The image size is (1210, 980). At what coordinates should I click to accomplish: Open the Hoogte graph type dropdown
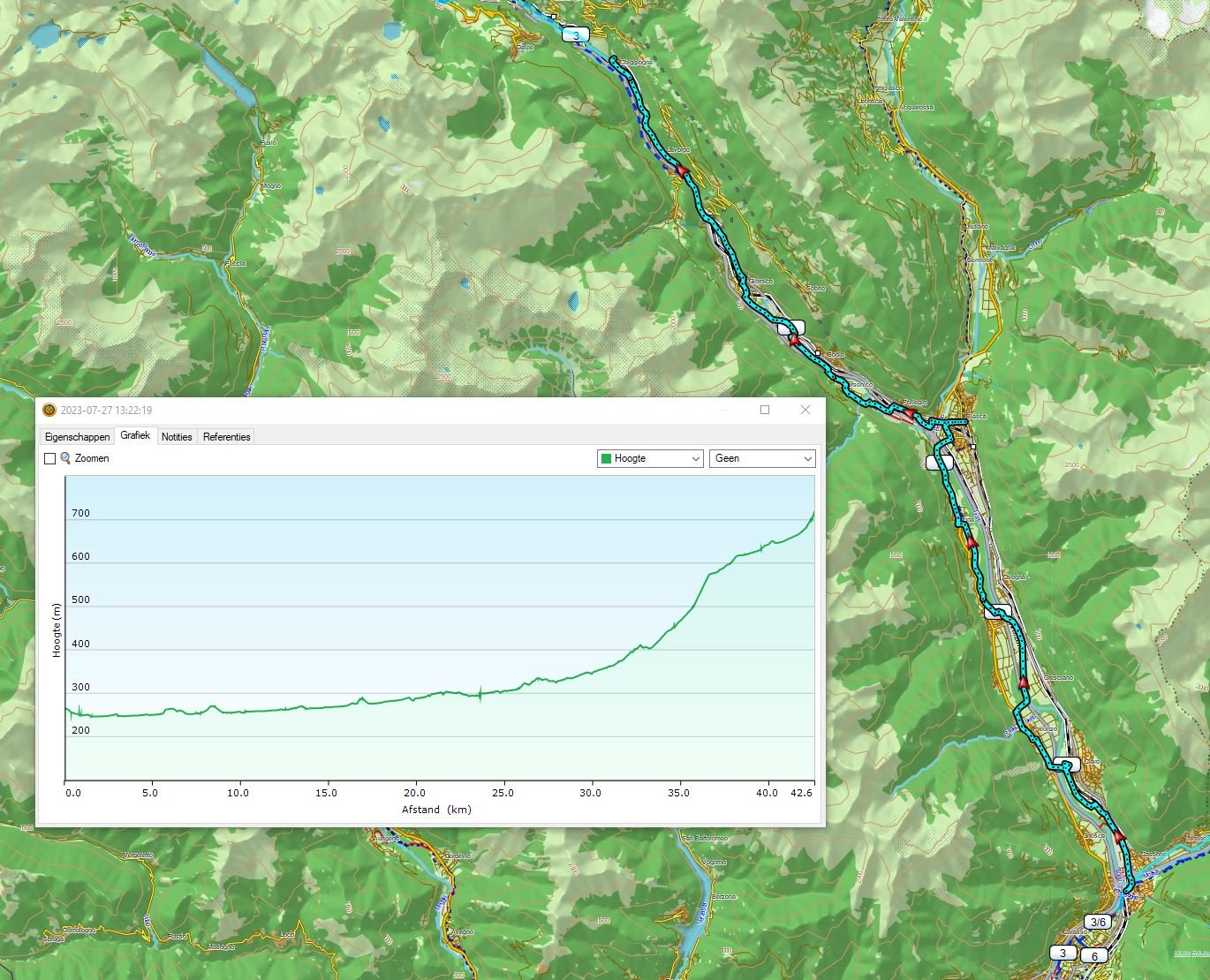pos(650,458)
